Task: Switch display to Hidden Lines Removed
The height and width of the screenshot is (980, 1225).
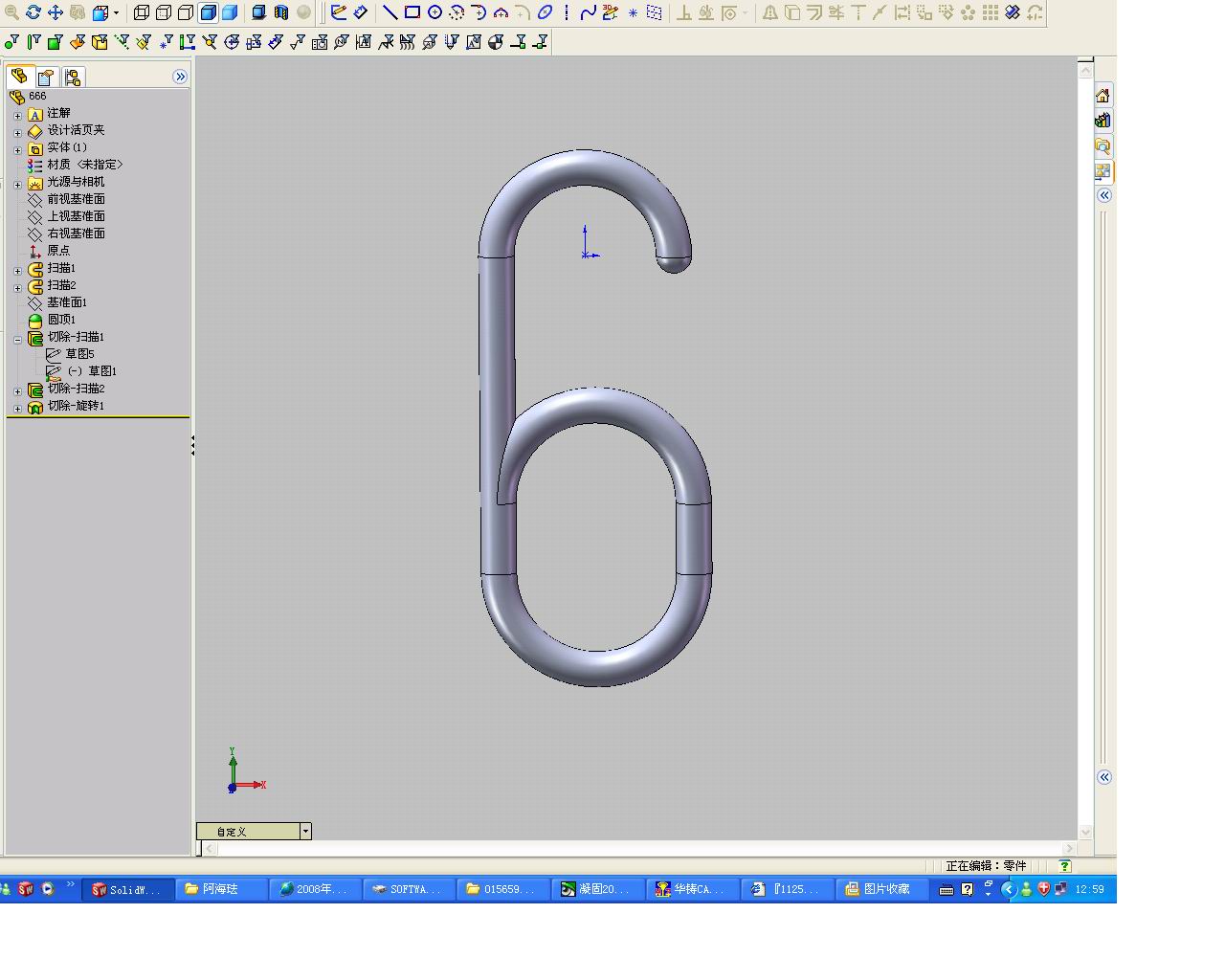Action: coord(186,12)
